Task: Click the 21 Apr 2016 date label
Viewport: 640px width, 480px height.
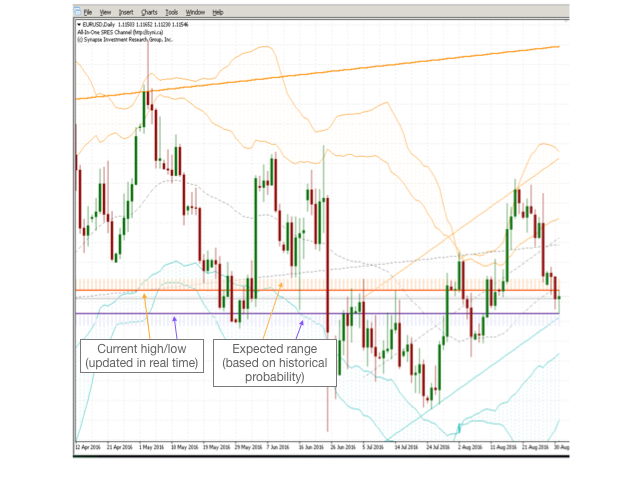Action: (120, 447)
